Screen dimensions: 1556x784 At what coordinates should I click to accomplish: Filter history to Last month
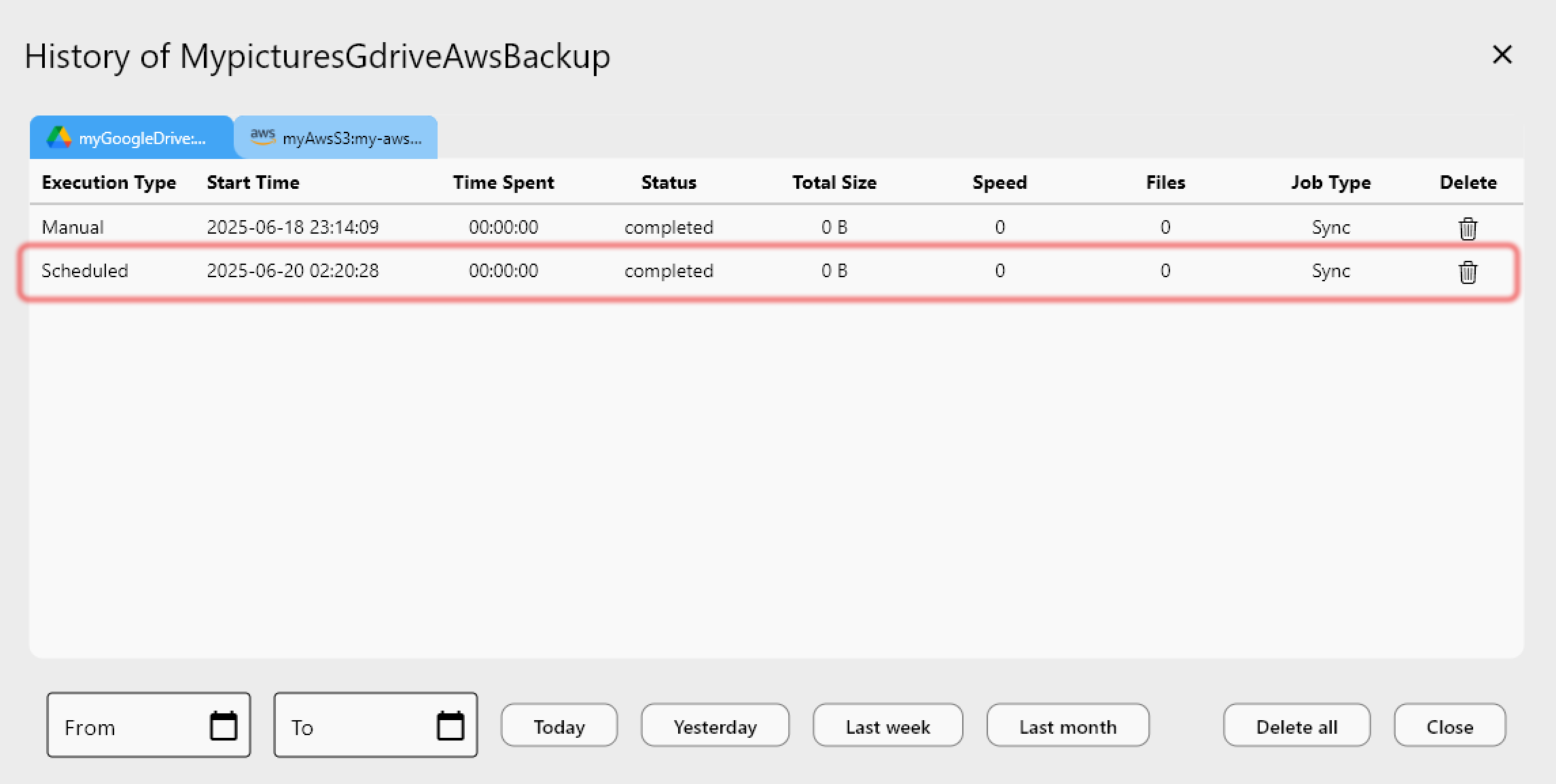[1067, 726]
